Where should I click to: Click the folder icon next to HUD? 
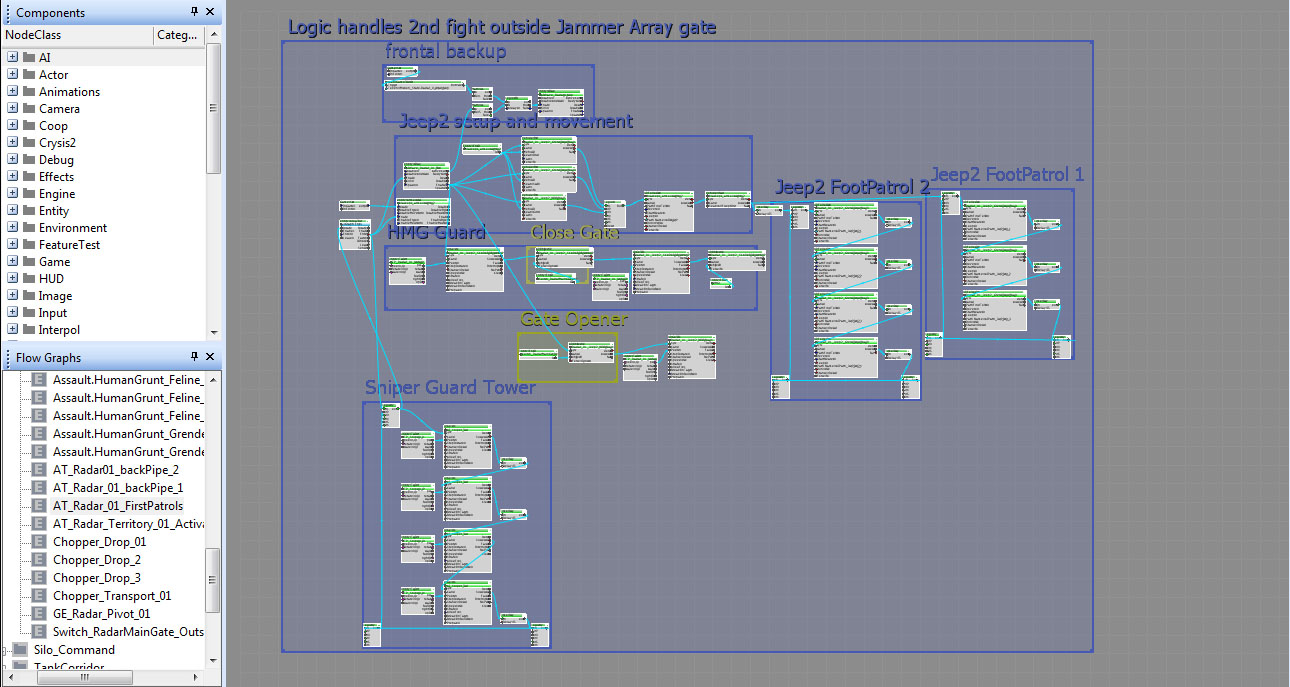tap(29, 279)
